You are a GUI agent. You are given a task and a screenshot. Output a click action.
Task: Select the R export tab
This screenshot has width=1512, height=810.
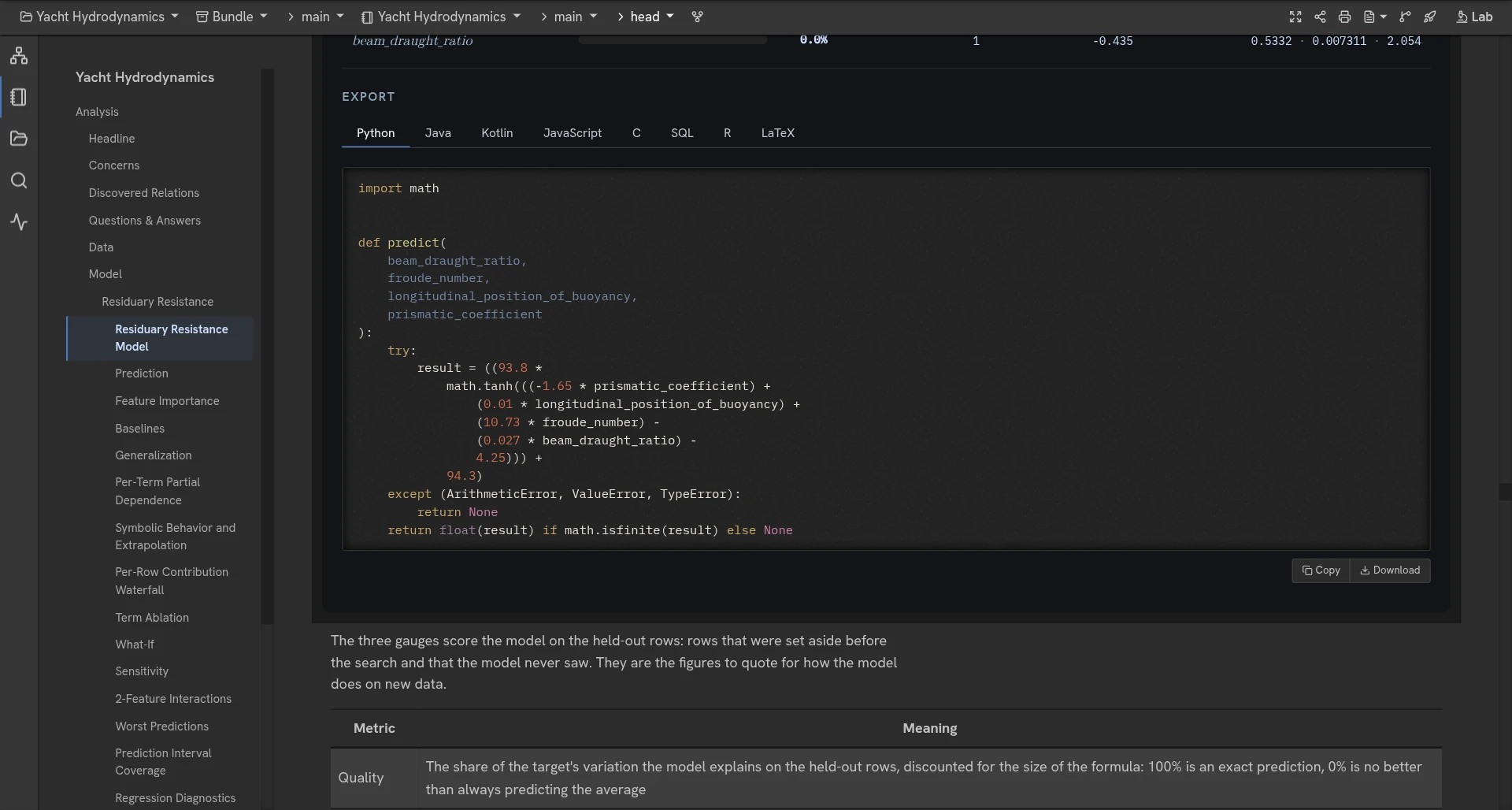(728, 133)
